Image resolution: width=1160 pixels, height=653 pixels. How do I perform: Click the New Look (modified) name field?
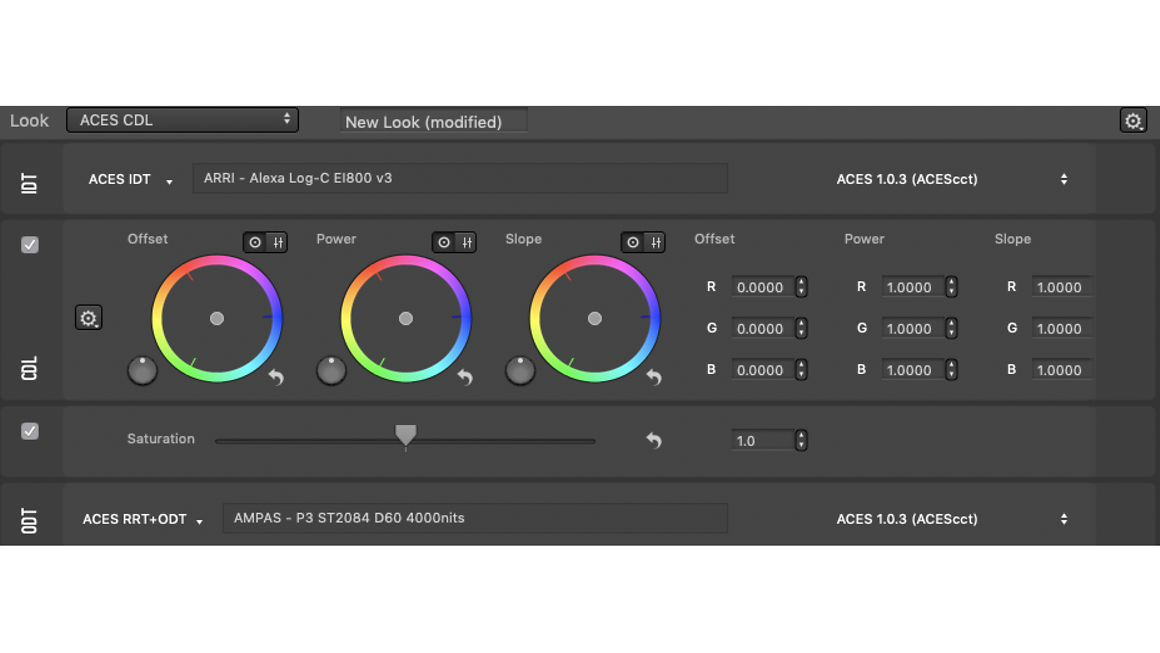(x=434, y=121)
